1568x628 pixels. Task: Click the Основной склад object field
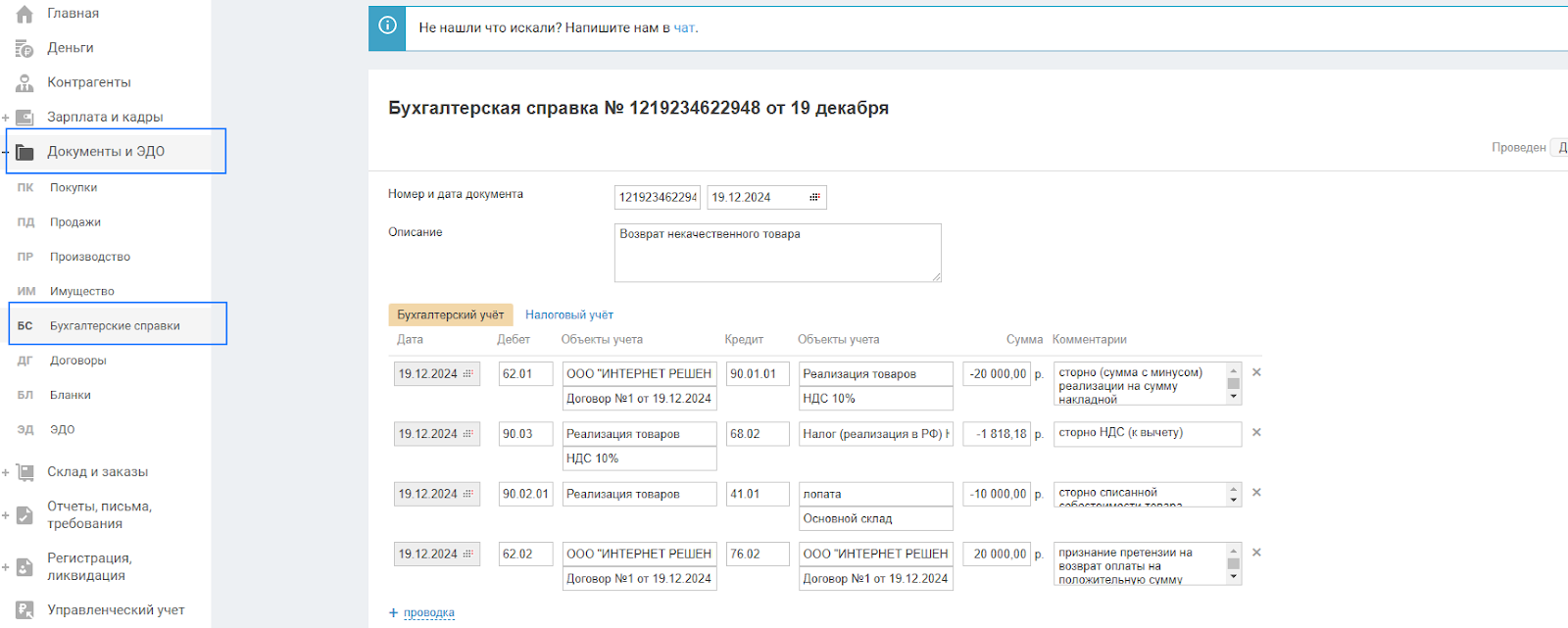[876, 518]
